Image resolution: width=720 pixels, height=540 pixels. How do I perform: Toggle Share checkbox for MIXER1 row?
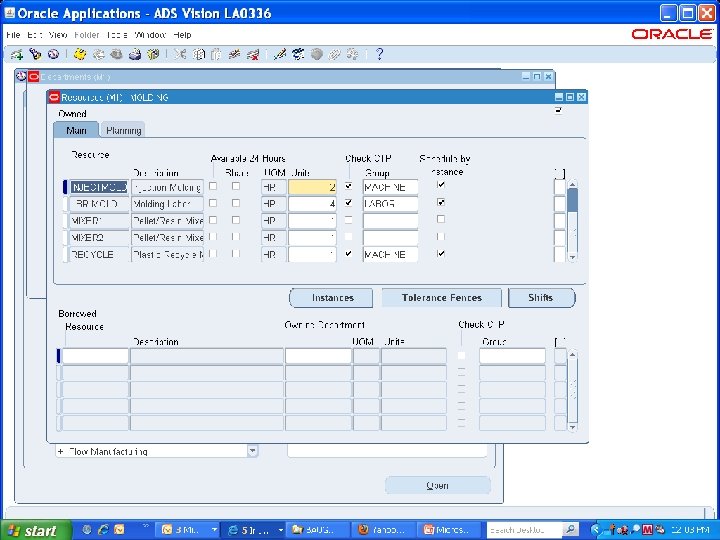click(x=236, y=220)
